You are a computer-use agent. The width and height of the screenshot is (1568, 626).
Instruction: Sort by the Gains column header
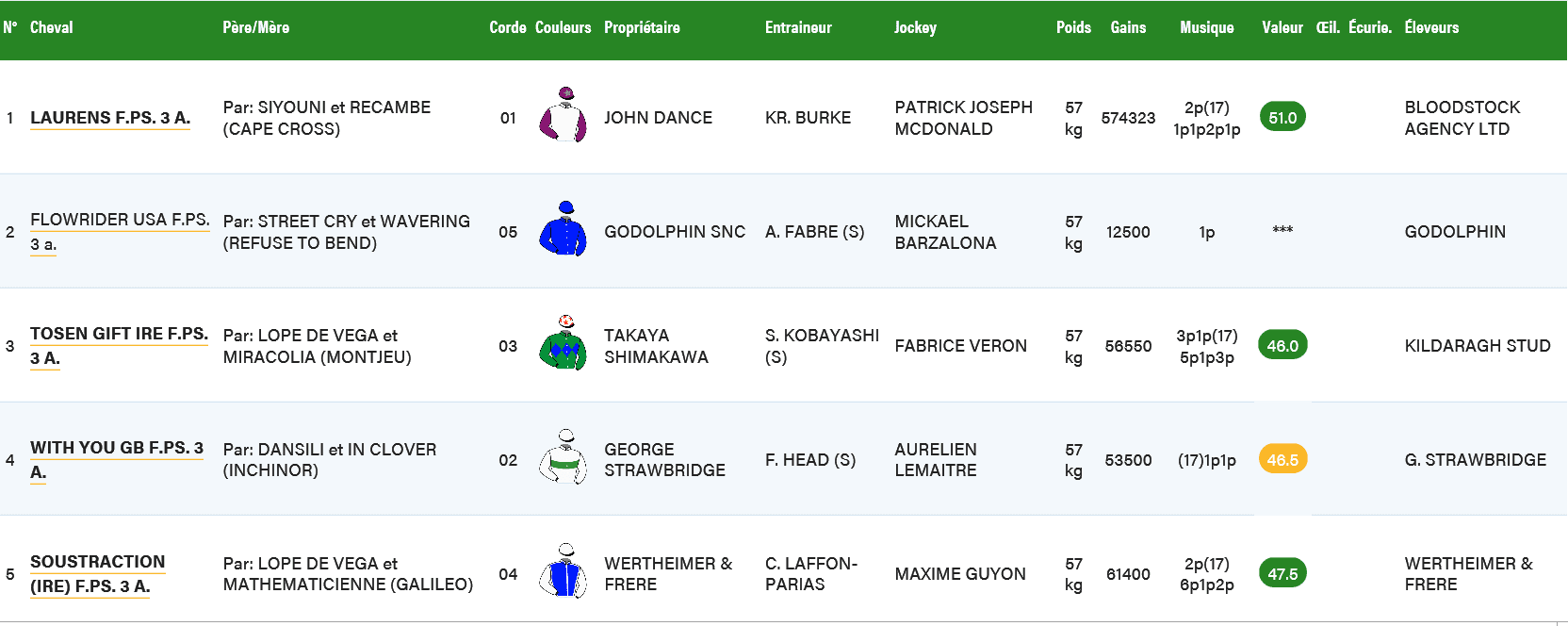point(1128,27)
